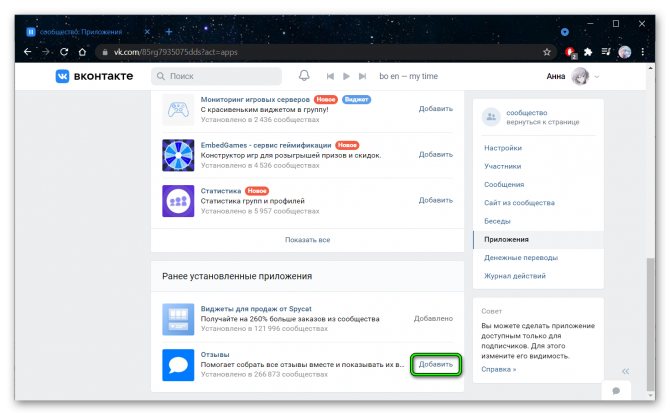Image resolution: width=670 pixels, height=415 pixels.
Task: Click the site lock icon in address bar
Action: (104, 53)
